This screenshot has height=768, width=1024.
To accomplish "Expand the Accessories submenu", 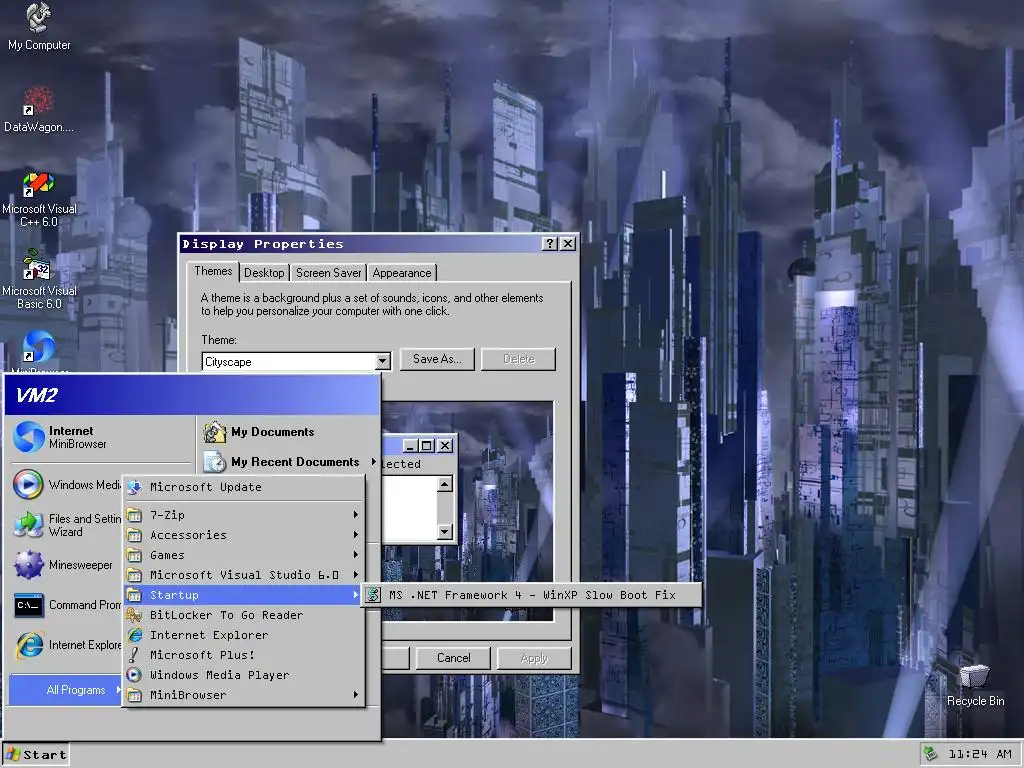I will [244, 535].
